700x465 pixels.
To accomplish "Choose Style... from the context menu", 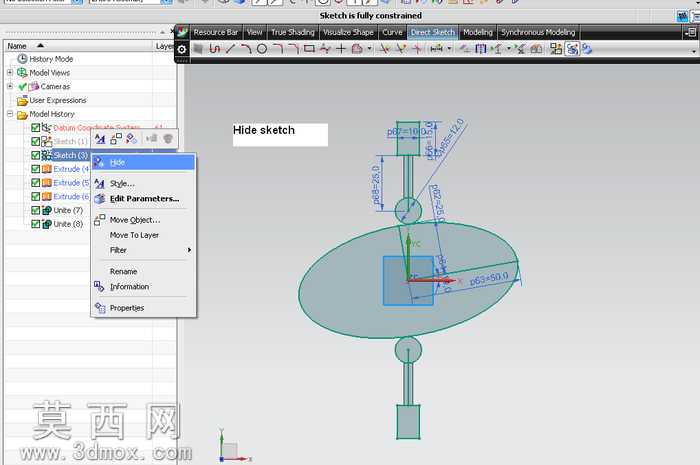I will click(x=143, y=183).
